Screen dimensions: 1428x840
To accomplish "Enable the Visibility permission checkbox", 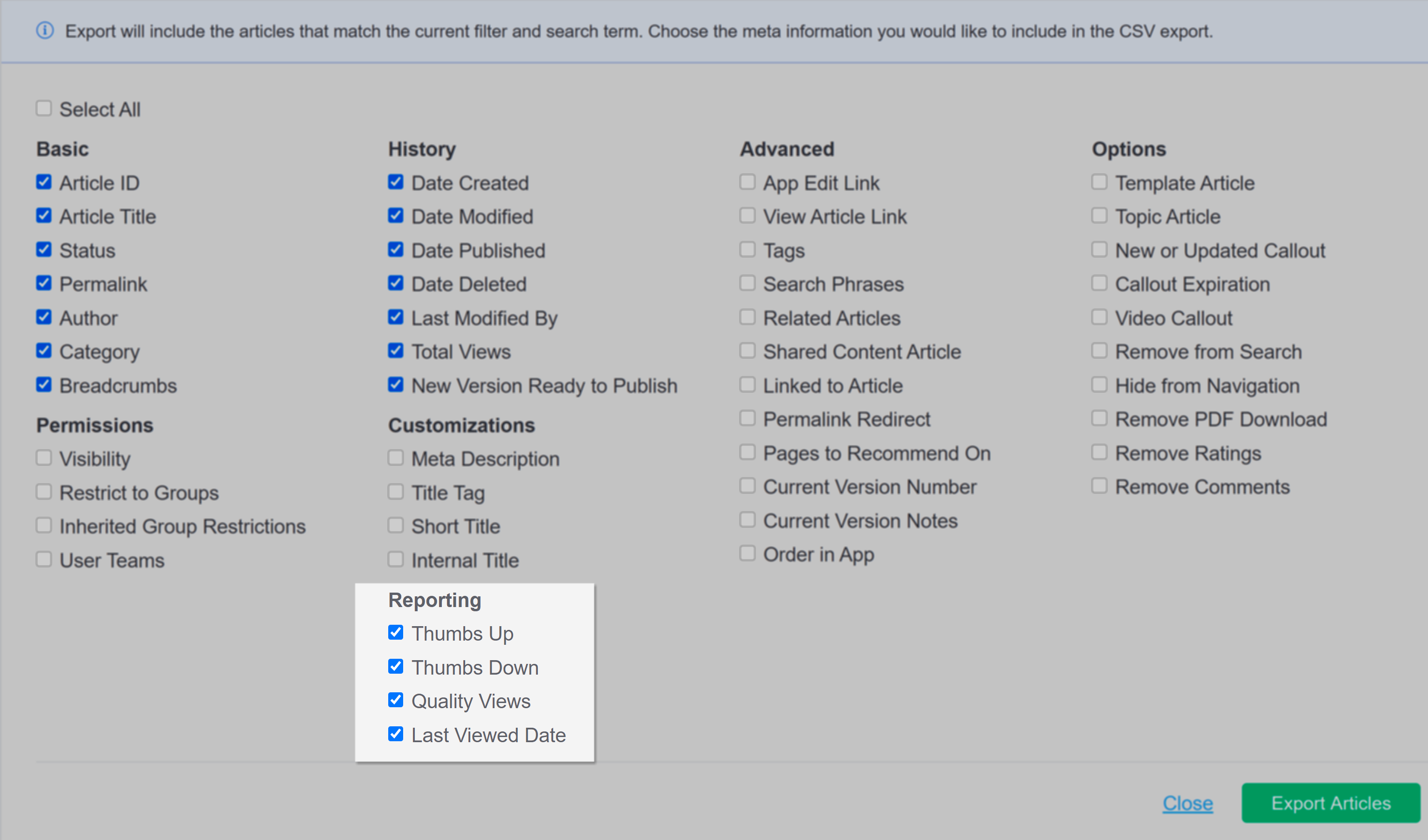I will (x=44, y=458).
